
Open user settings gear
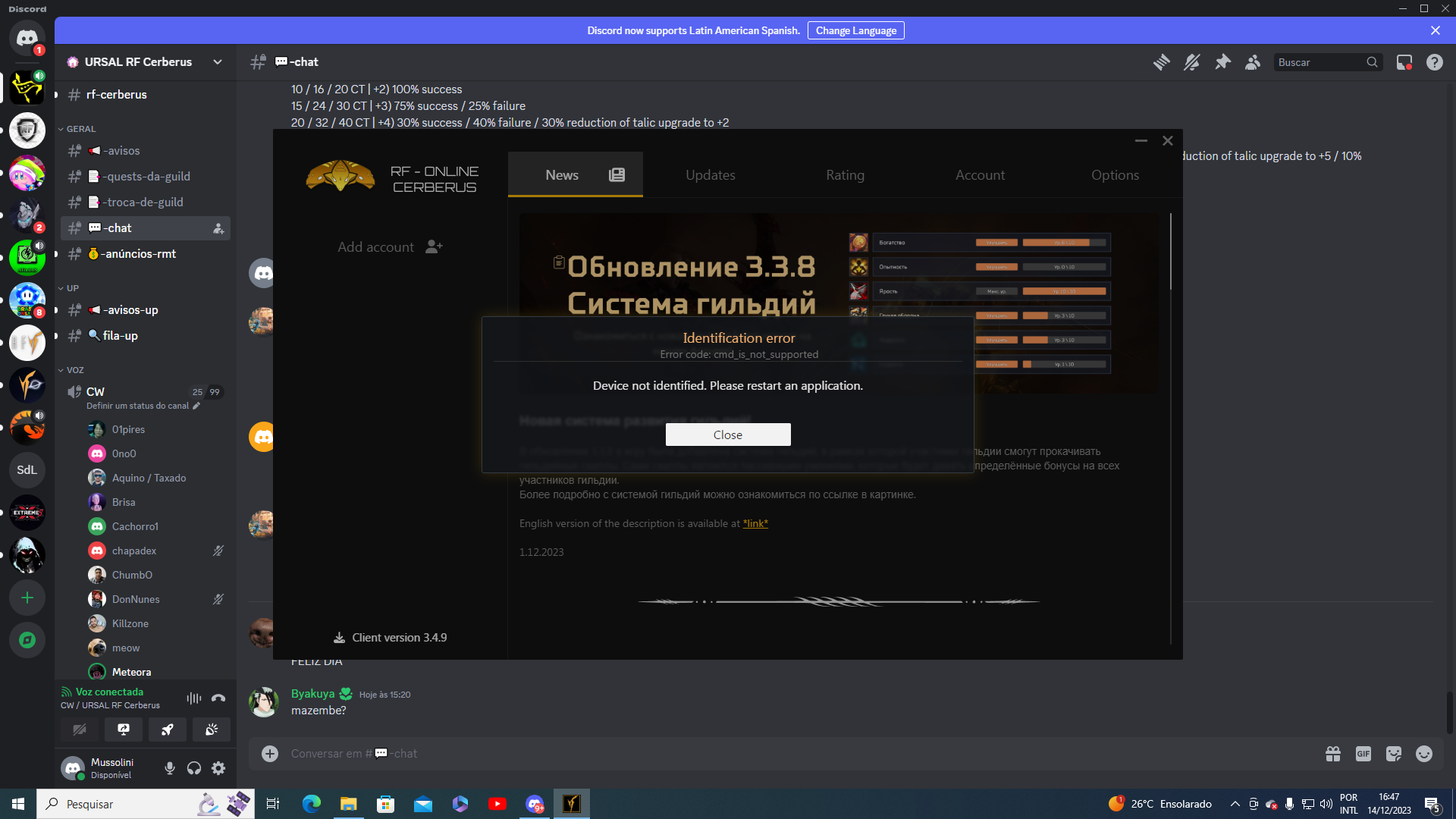click(x=218, y=768)
